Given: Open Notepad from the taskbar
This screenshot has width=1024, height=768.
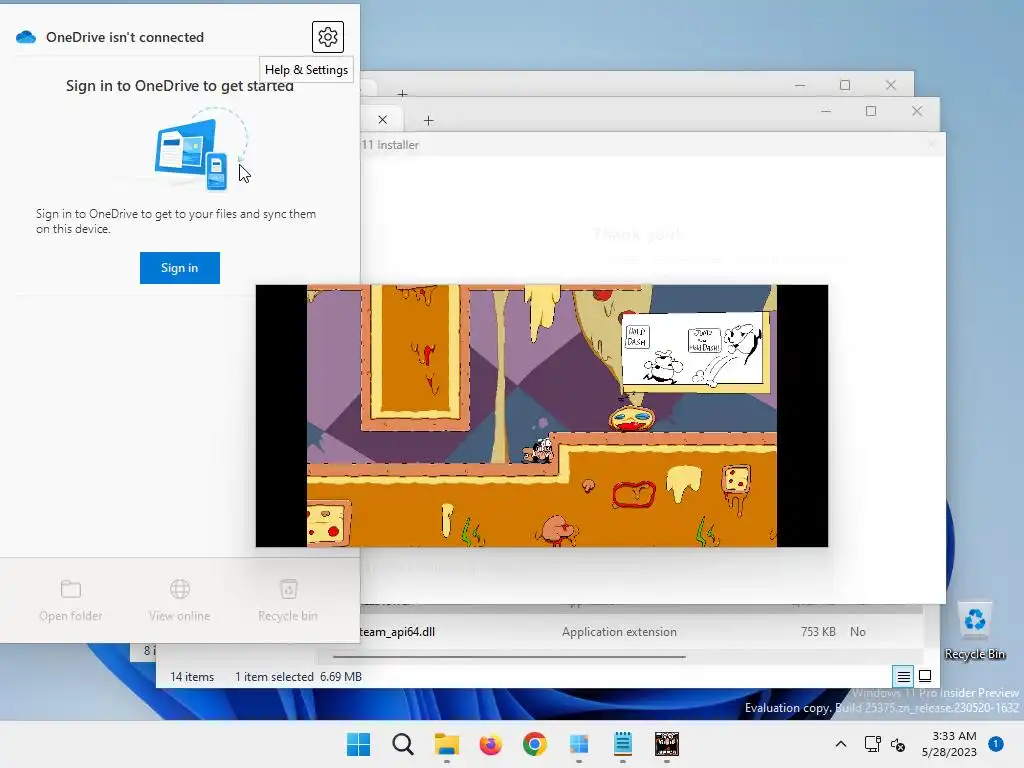Looking at the screenshot, I should pos(623,744).
